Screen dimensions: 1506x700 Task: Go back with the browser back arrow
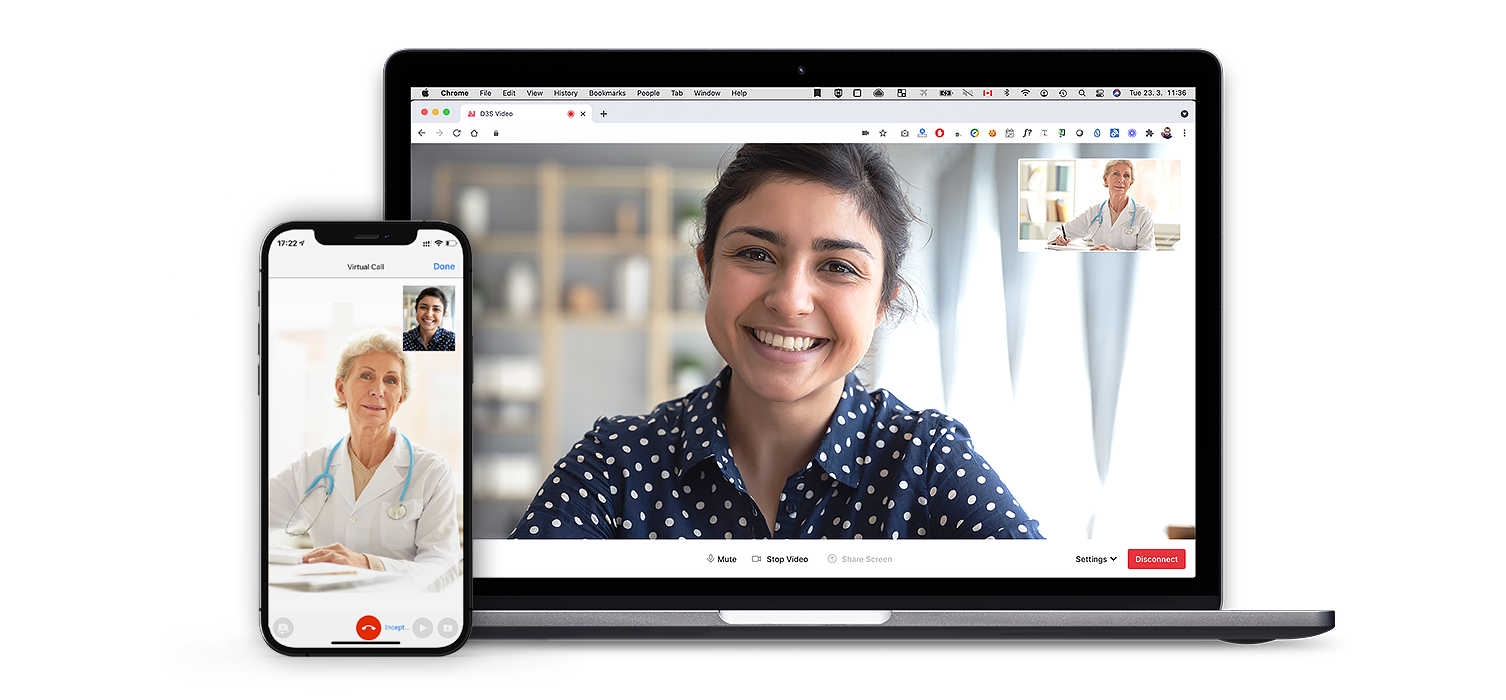[x=421, y=133]
